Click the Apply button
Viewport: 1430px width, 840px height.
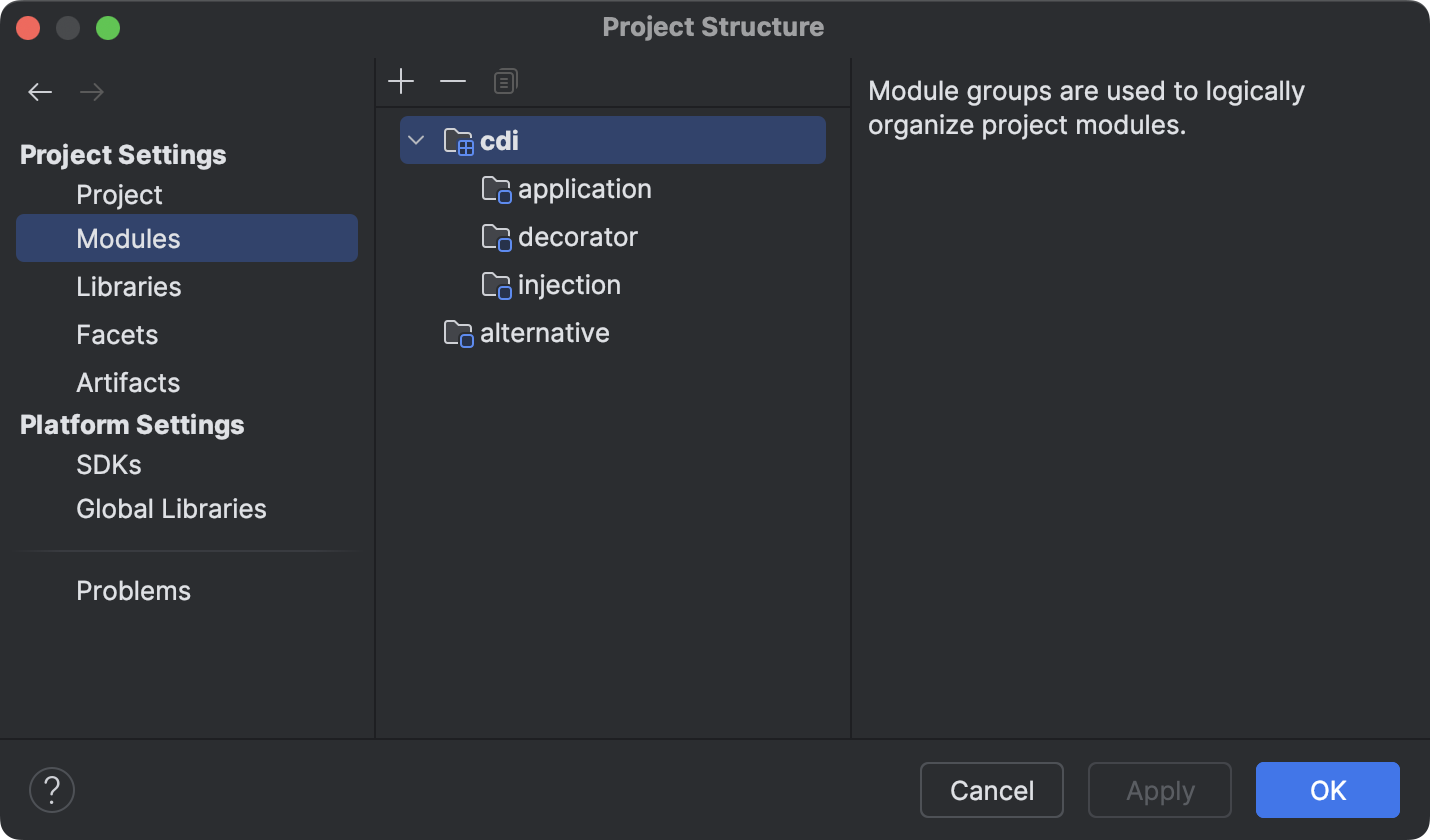(x=1159, y=790)
